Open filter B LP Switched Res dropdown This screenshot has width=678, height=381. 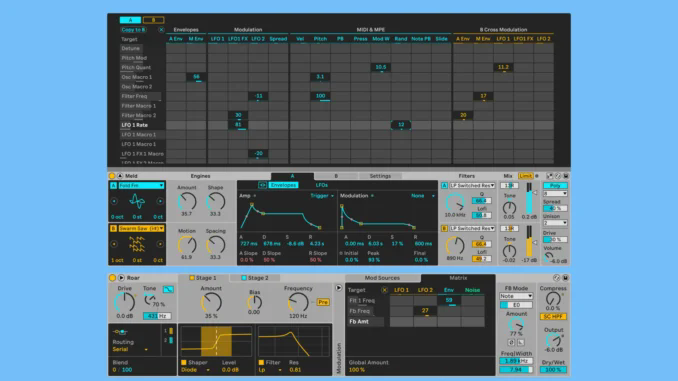472,228
